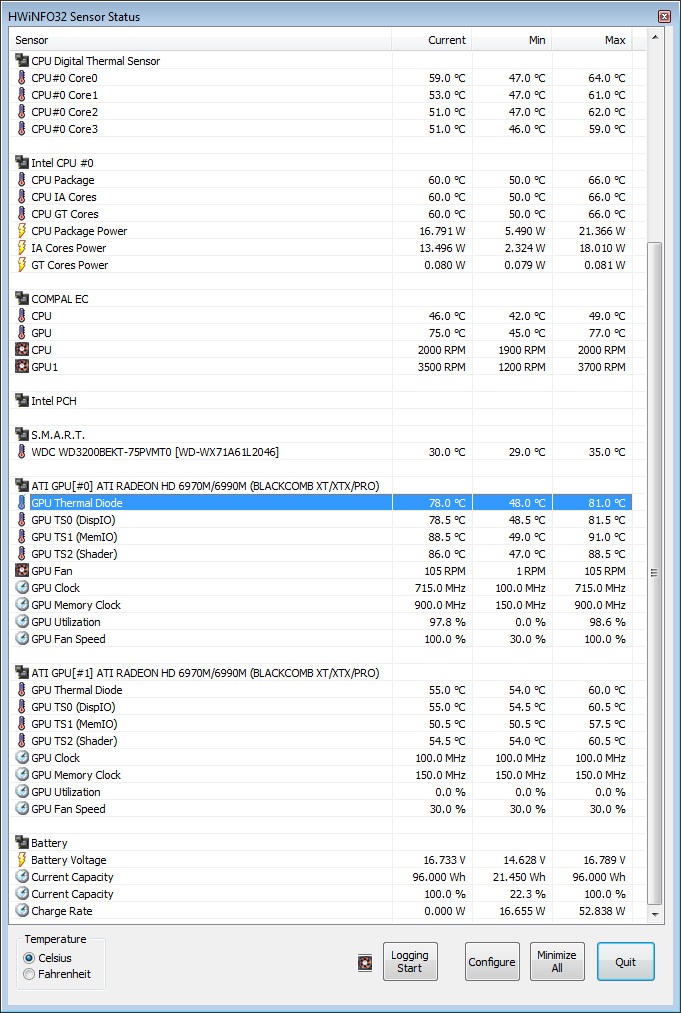Select the Fahrenheit temperature option
This screenshot has height=1013, width=681.
pos(57,974)
